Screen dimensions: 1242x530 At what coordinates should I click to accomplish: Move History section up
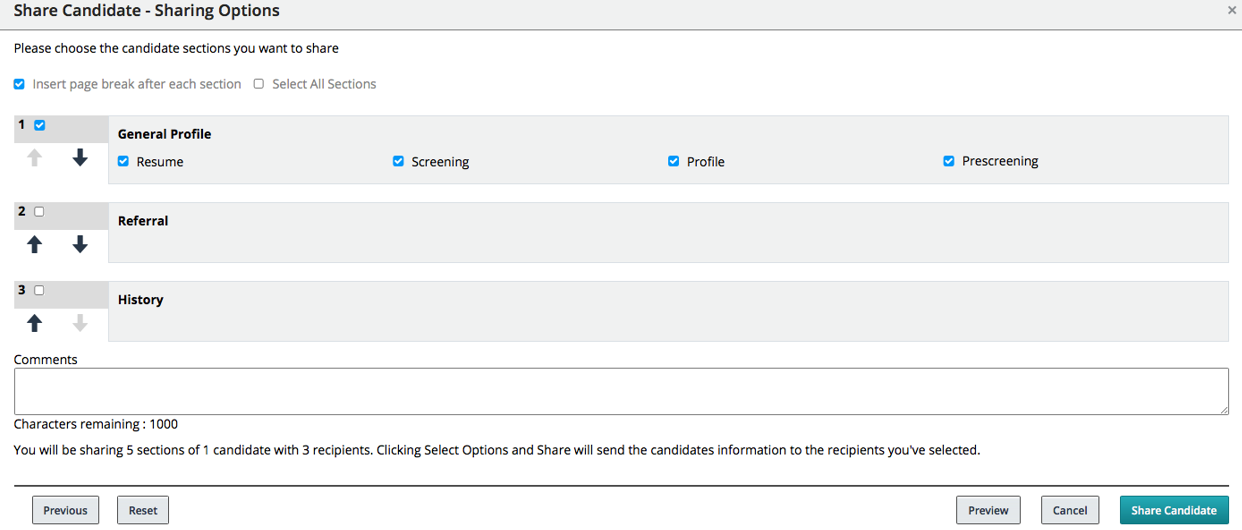point(35,323)
